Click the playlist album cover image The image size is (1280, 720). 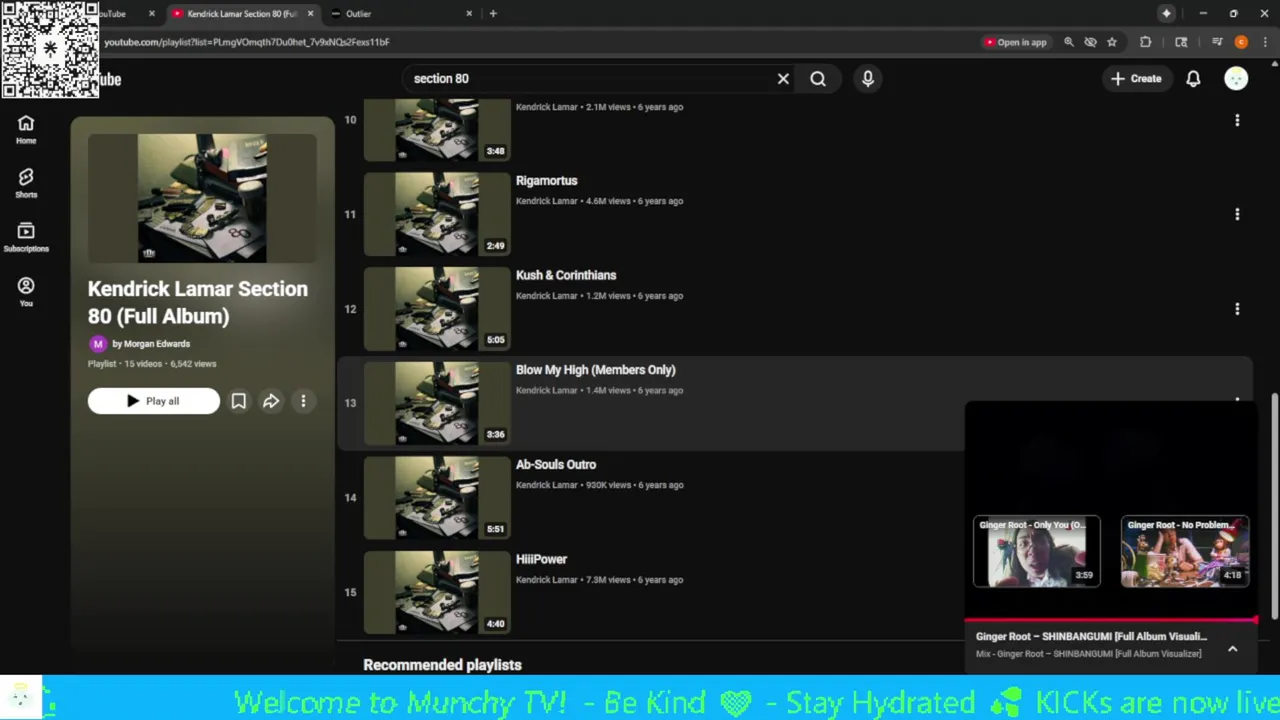click(202, 198)
